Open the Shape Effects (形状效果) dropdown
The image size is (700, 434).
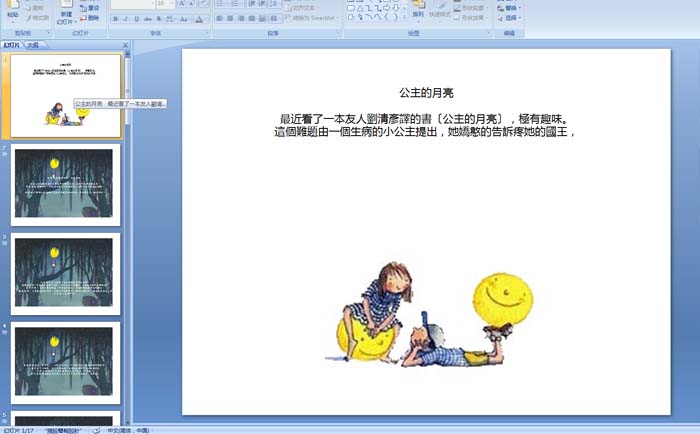coord(471,17)
